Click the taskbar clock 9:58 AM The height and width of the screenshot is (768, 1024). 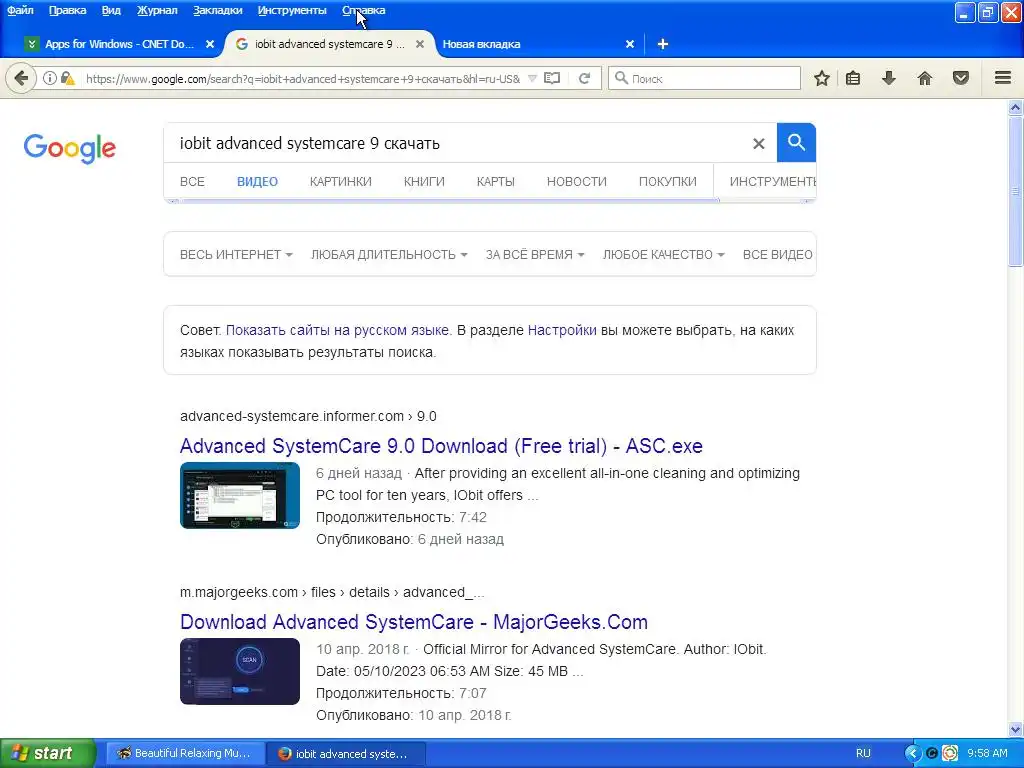tap(987, 754)
